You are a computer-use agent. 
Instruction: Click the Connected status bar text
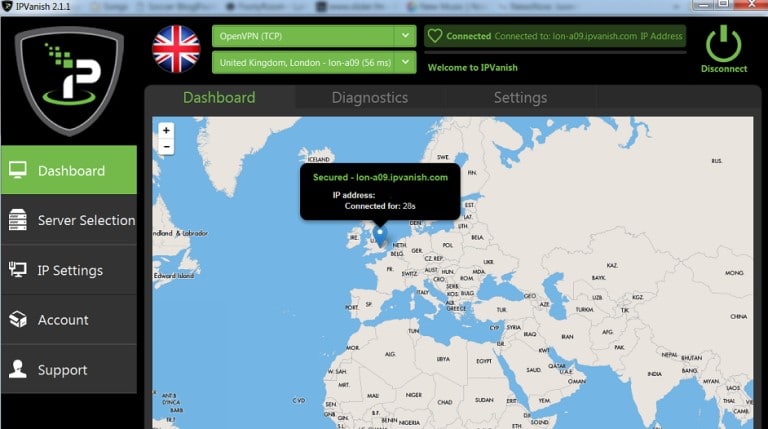click(555, 36)
